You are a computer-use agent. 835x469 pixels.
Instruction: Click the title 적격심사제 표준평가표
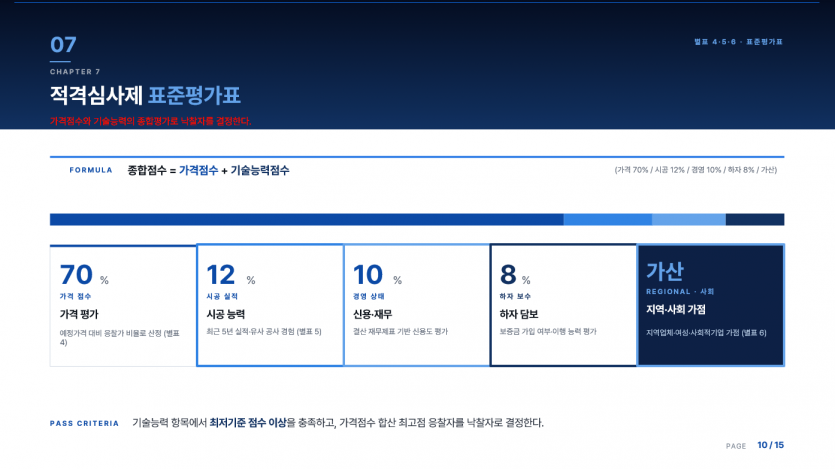pos(145,95)
